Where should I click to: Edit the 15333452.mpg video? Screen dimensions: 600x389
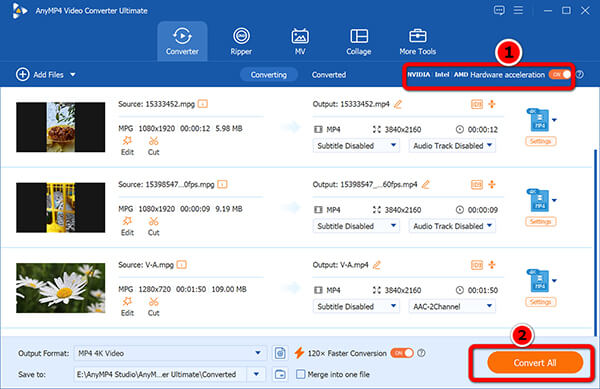click(x=127, y=146)
